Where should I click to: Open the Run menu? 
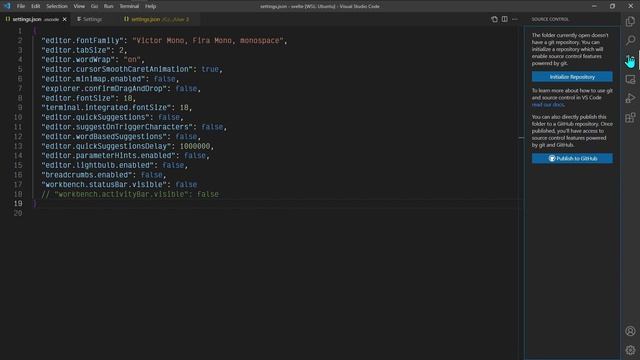[109, 6]
